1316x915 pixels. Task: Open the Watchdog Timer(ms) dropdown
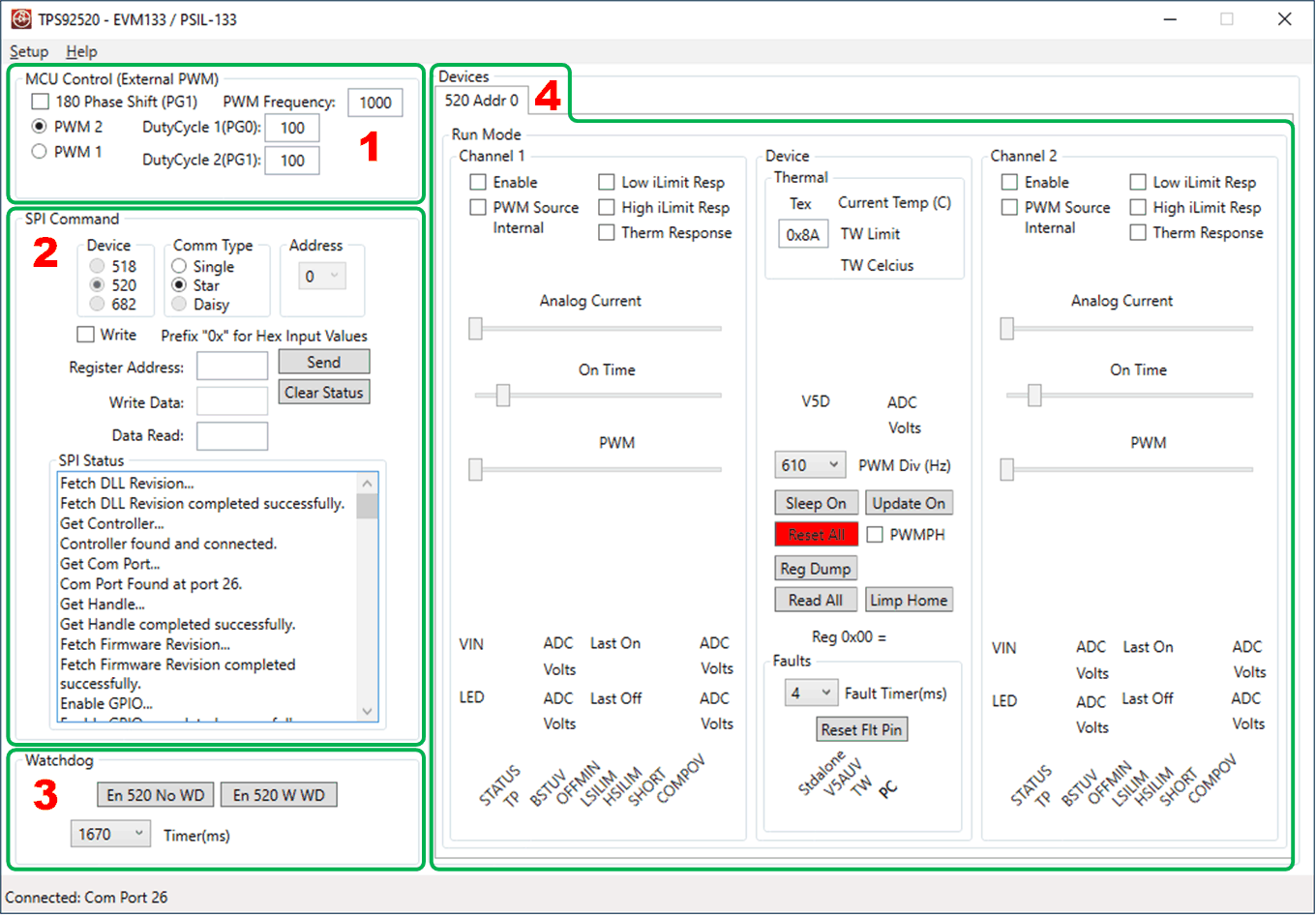coord(110,834)
